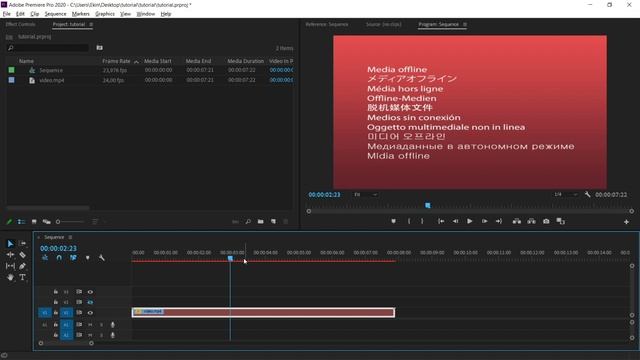Toggle the highlighted eye of second video track
Image resolution: width=640 pixels, height=360 pixels.
tap(90, 302)
